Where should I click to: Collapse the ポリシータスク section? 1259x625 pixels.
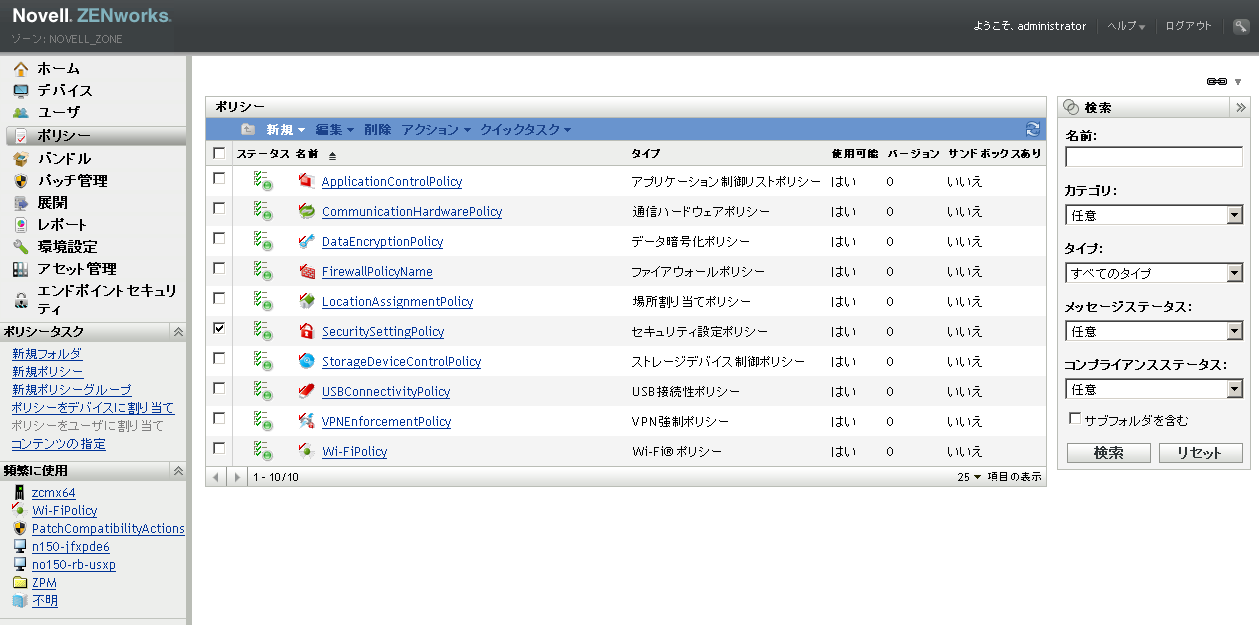click(177, 331)
